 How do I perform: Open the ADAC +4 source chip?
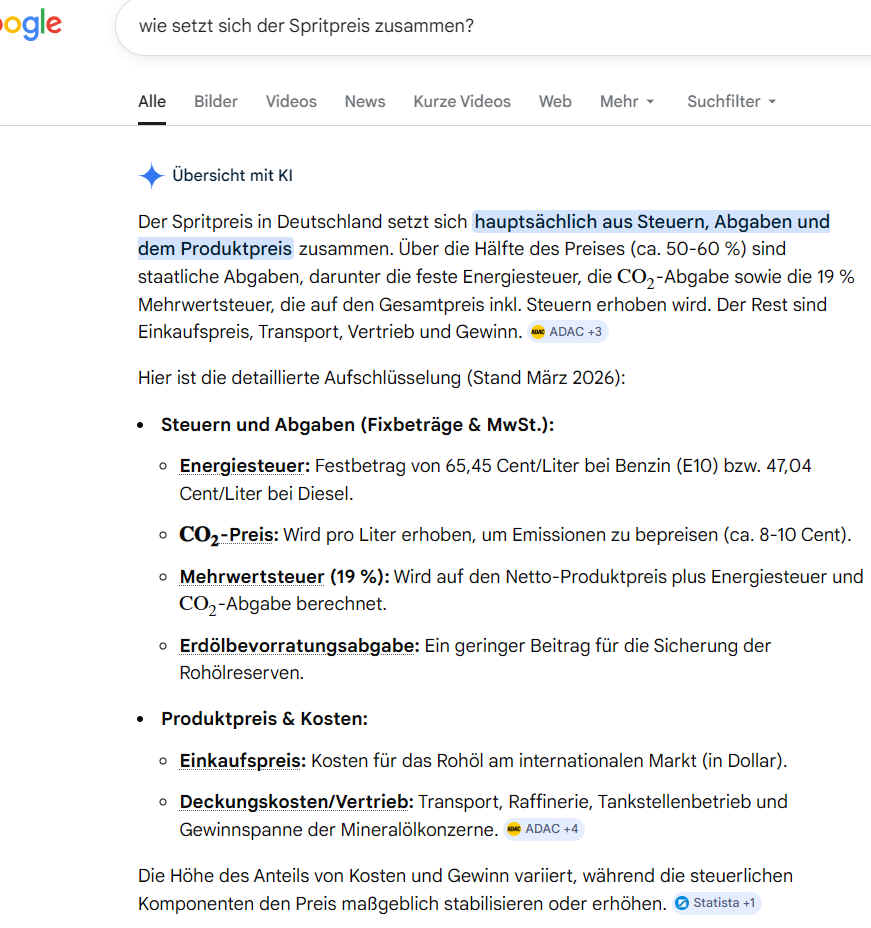click(x=543, y=829)
